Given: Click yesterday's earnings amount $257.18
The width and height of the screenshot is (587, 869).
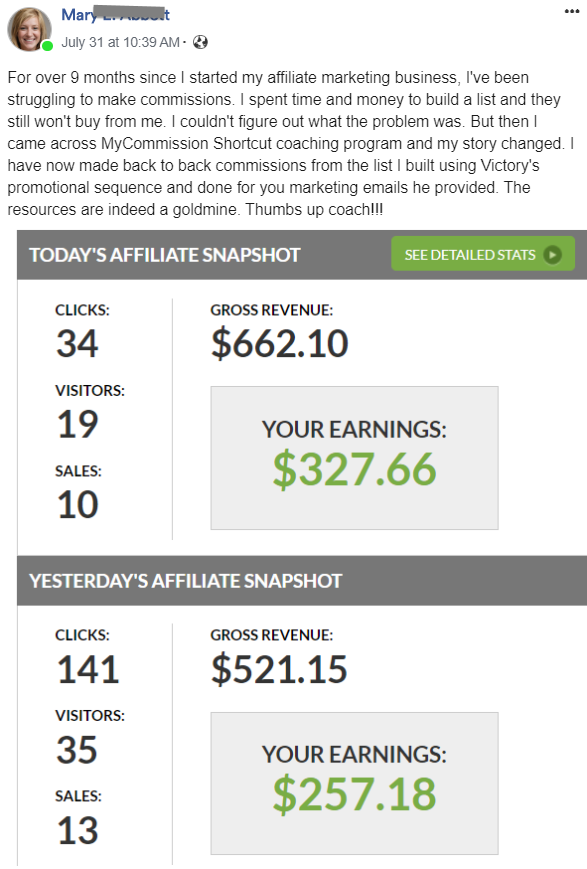Looking at the screenshot, I should 355,794.
